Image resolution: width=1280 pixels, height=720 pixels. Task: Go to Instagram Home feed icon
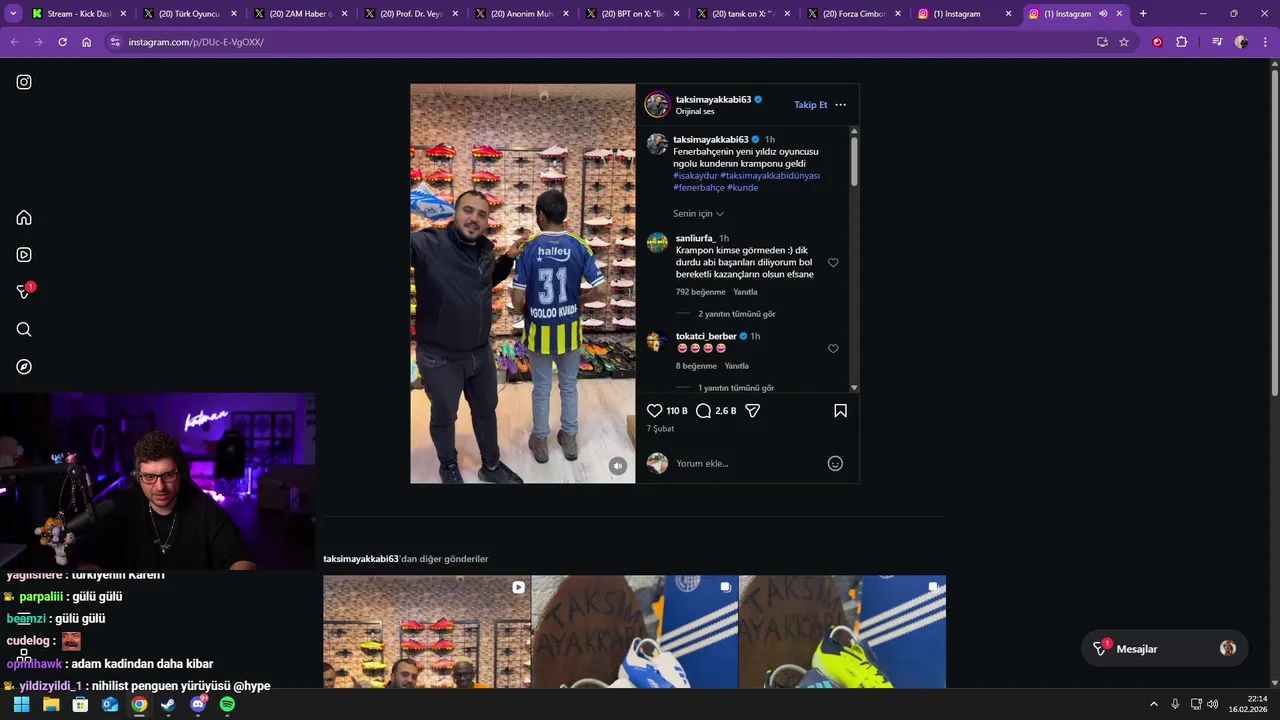pyautogui.click(x=24, y=218)
